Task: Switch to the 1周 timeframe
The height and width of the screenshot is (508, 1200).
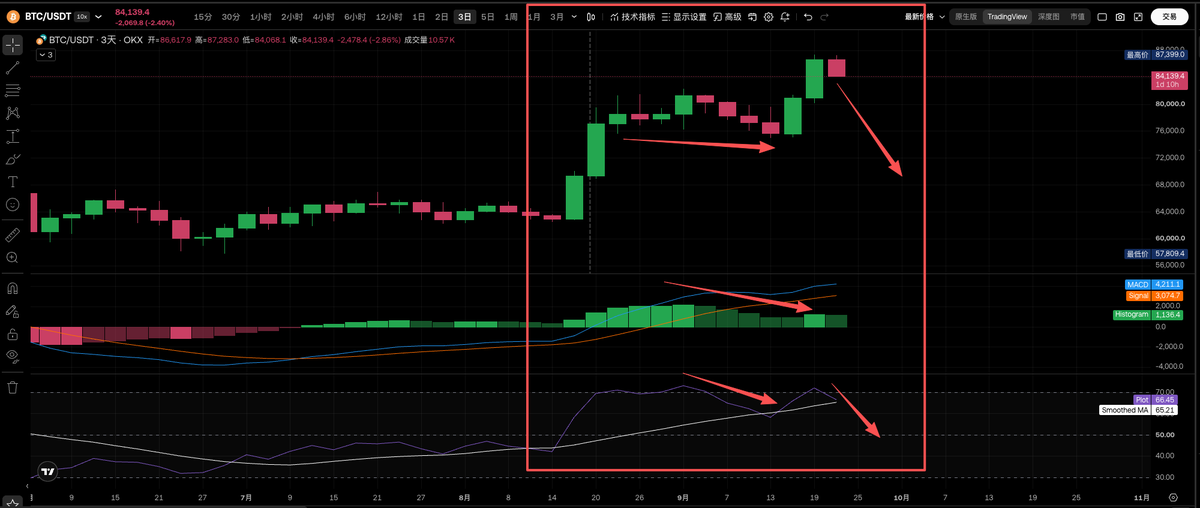Action: click(511, 17)
